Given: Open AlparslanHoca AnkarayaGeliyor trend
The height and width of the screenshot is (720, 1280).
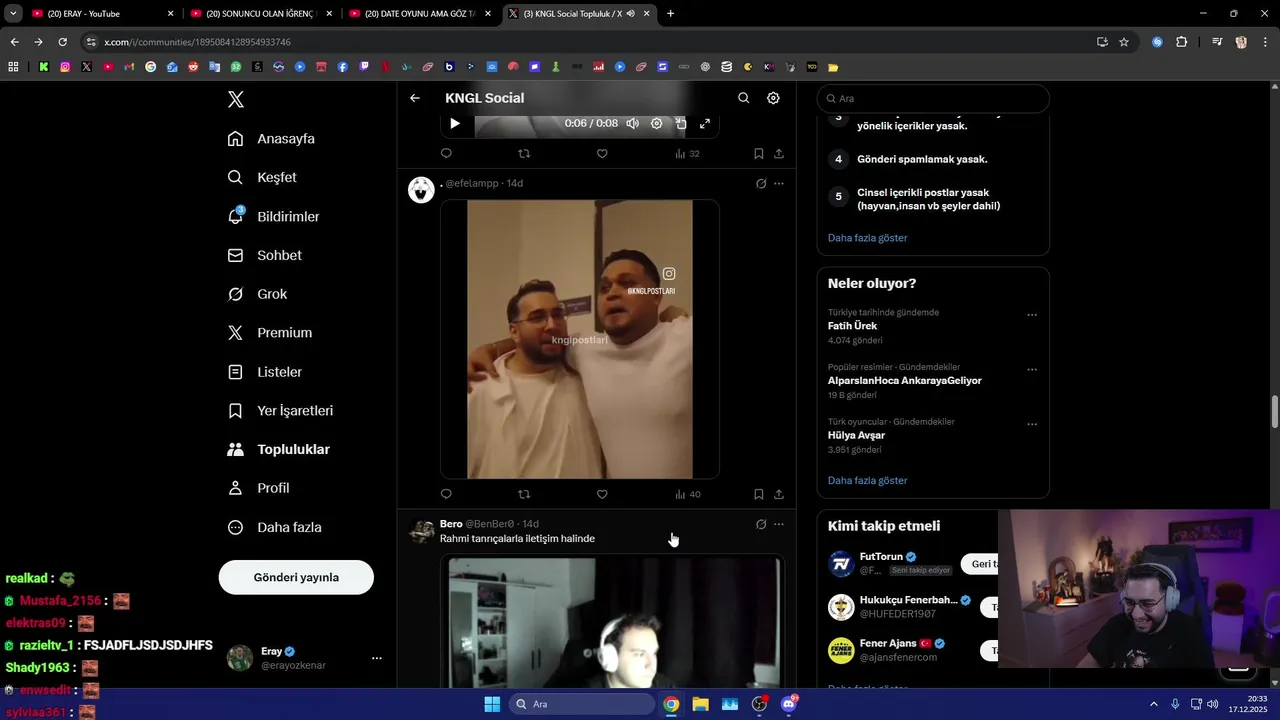Looking at the screenshot, I should (904, 381).
